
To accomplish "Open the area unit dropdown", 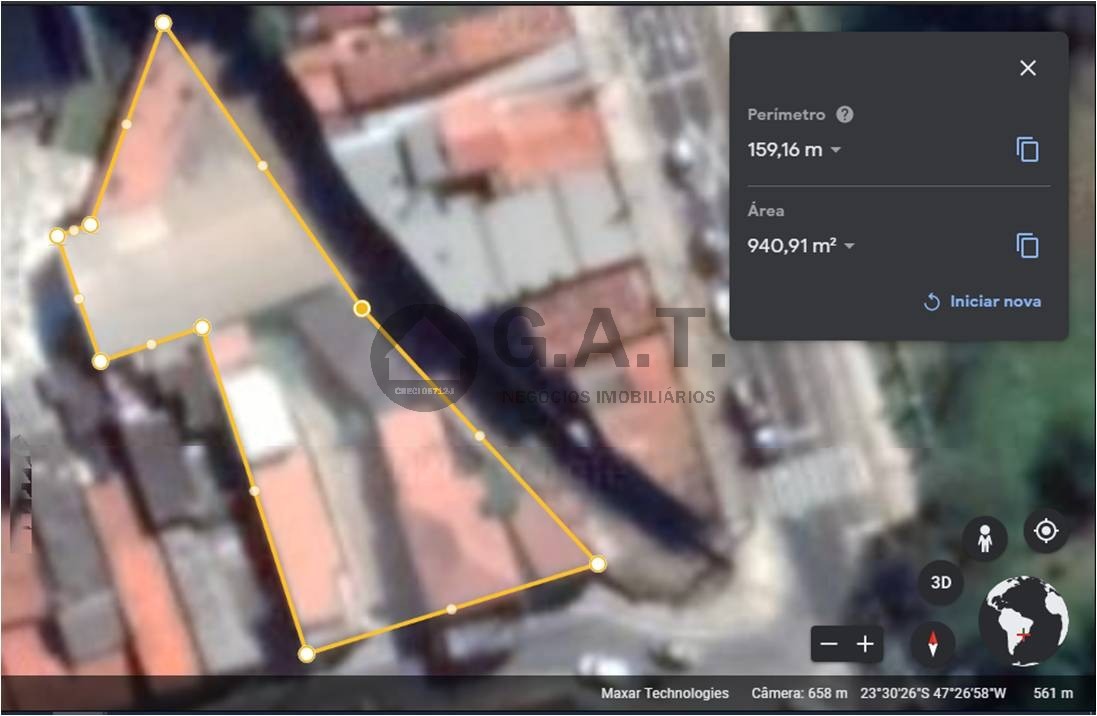I will [x=850, y=246].
